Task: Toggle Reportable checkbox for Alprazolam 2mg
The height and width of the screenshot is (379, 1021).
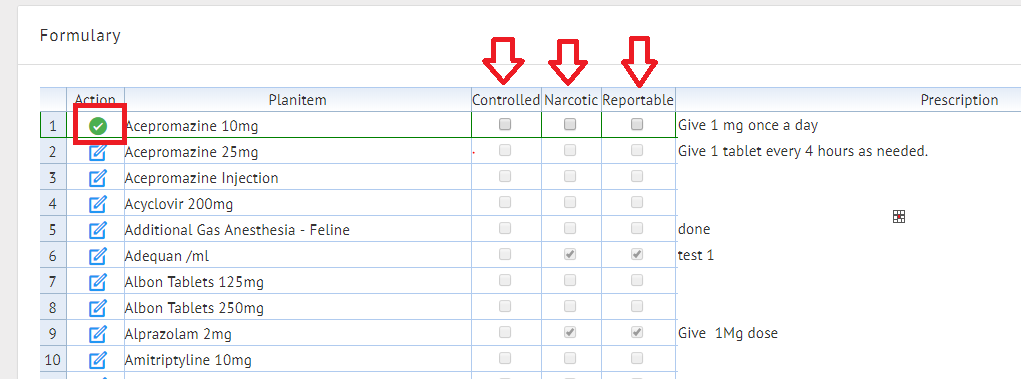Action: pos(637,332)
